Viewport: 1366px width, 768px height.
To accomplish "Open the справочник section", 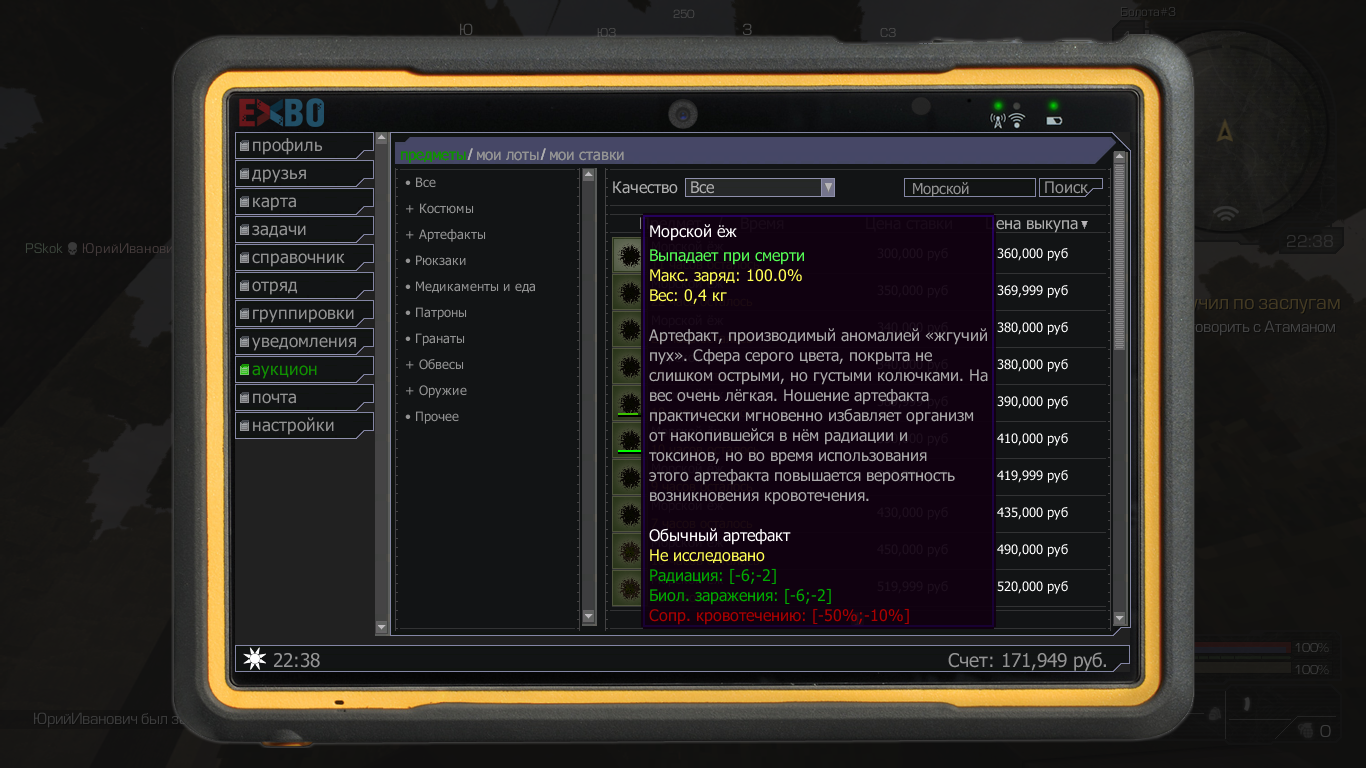I will (x=304, y=257).
